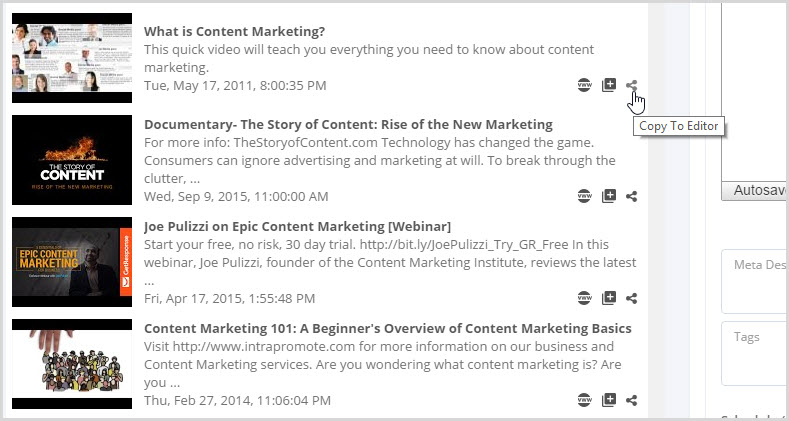The width and height of the screenshot is (789, 421).
Task: Open the Documentary- The Story of Content title
Action: [348, 124]
